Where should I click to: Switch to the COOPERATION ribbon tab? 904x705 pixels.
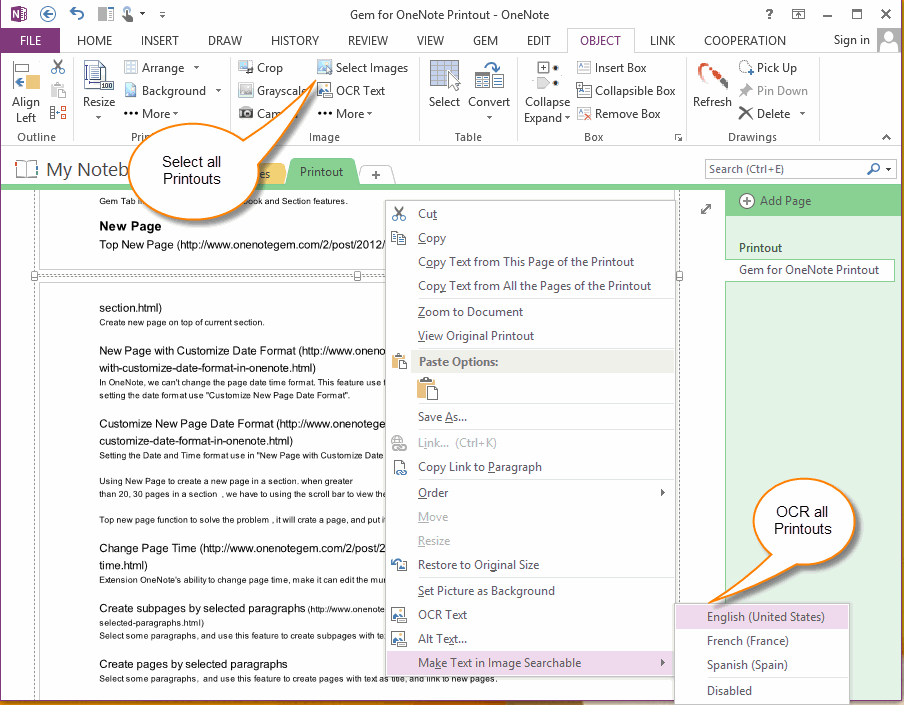[x=744, y=40]
